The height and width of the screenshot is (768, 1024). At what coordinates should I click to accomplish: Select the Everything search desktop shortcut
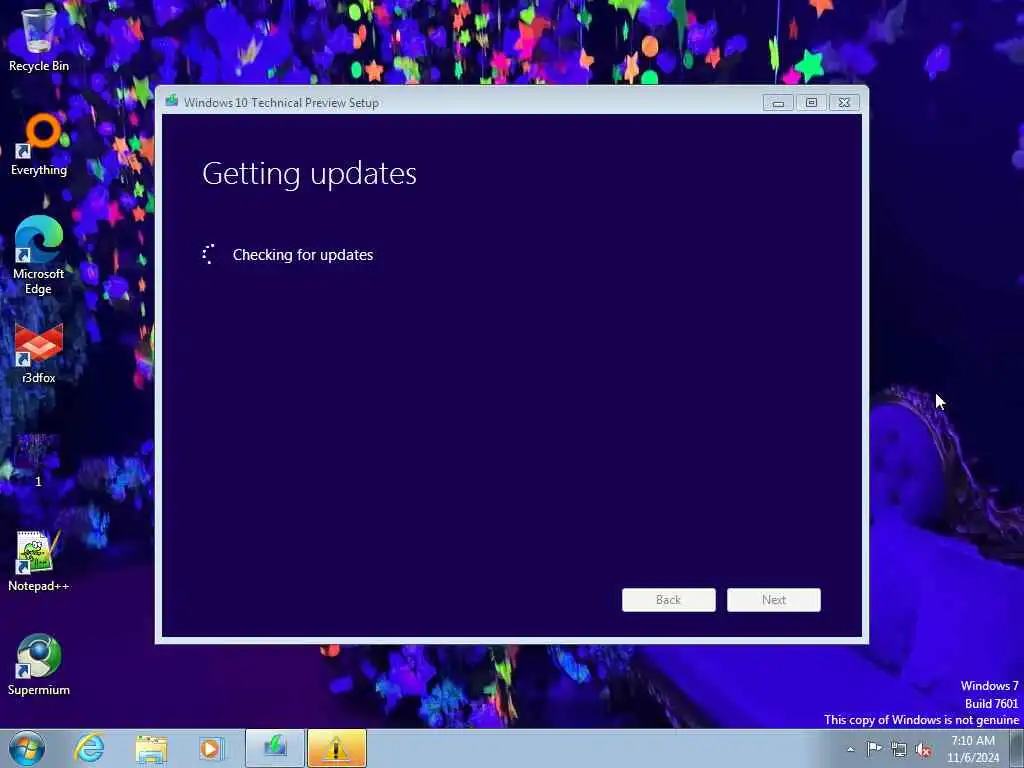(39, 144)
